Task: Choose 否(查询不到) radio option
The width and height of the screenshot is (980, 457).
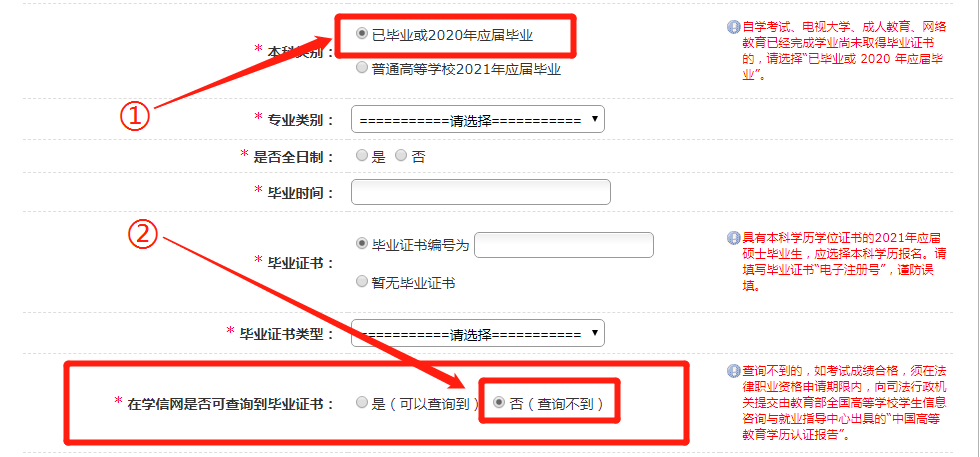Action: coord(499,403)
